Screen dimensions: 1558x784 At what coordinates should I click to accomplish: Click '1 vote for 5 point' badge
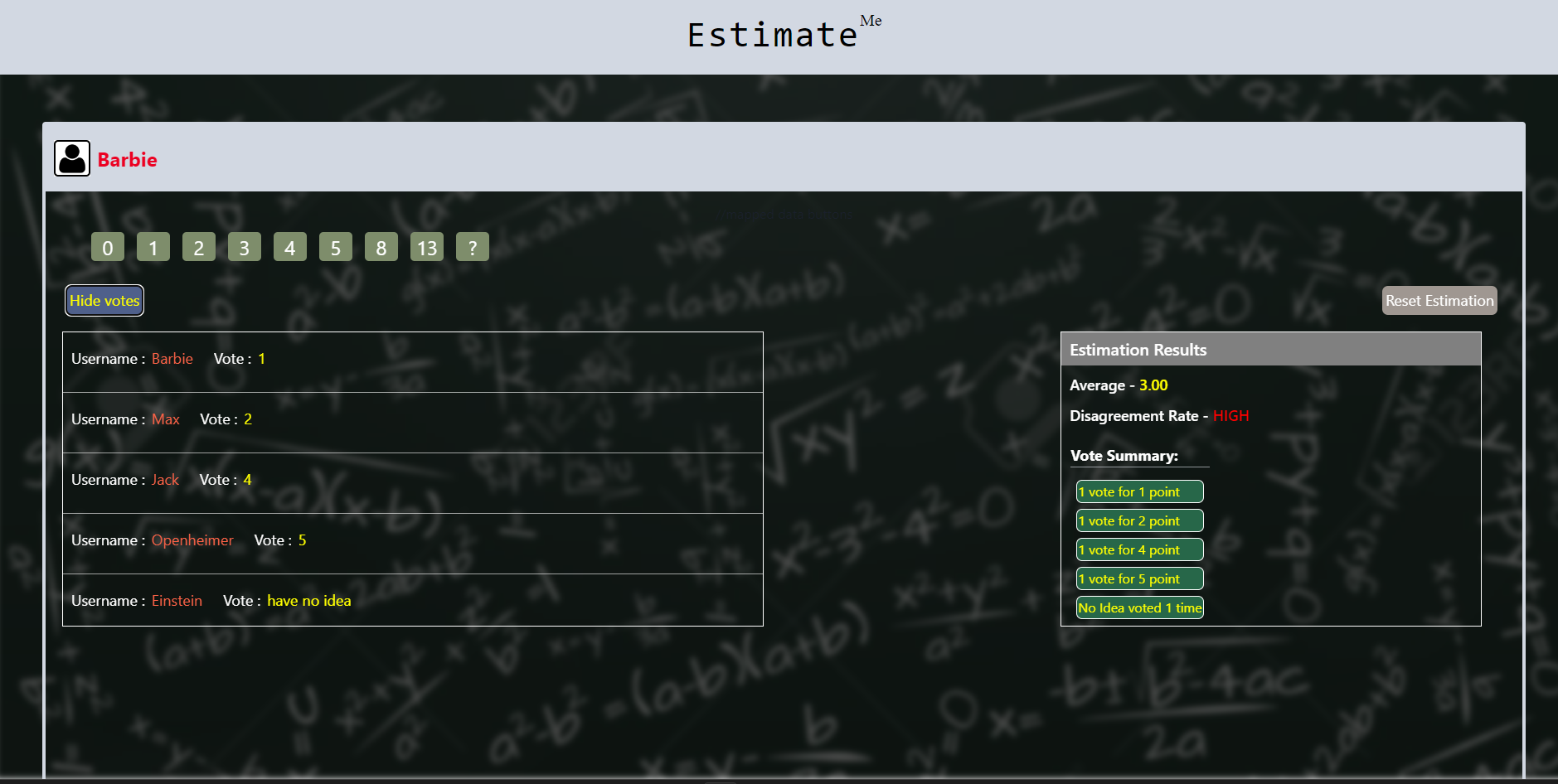point(1140,578)
